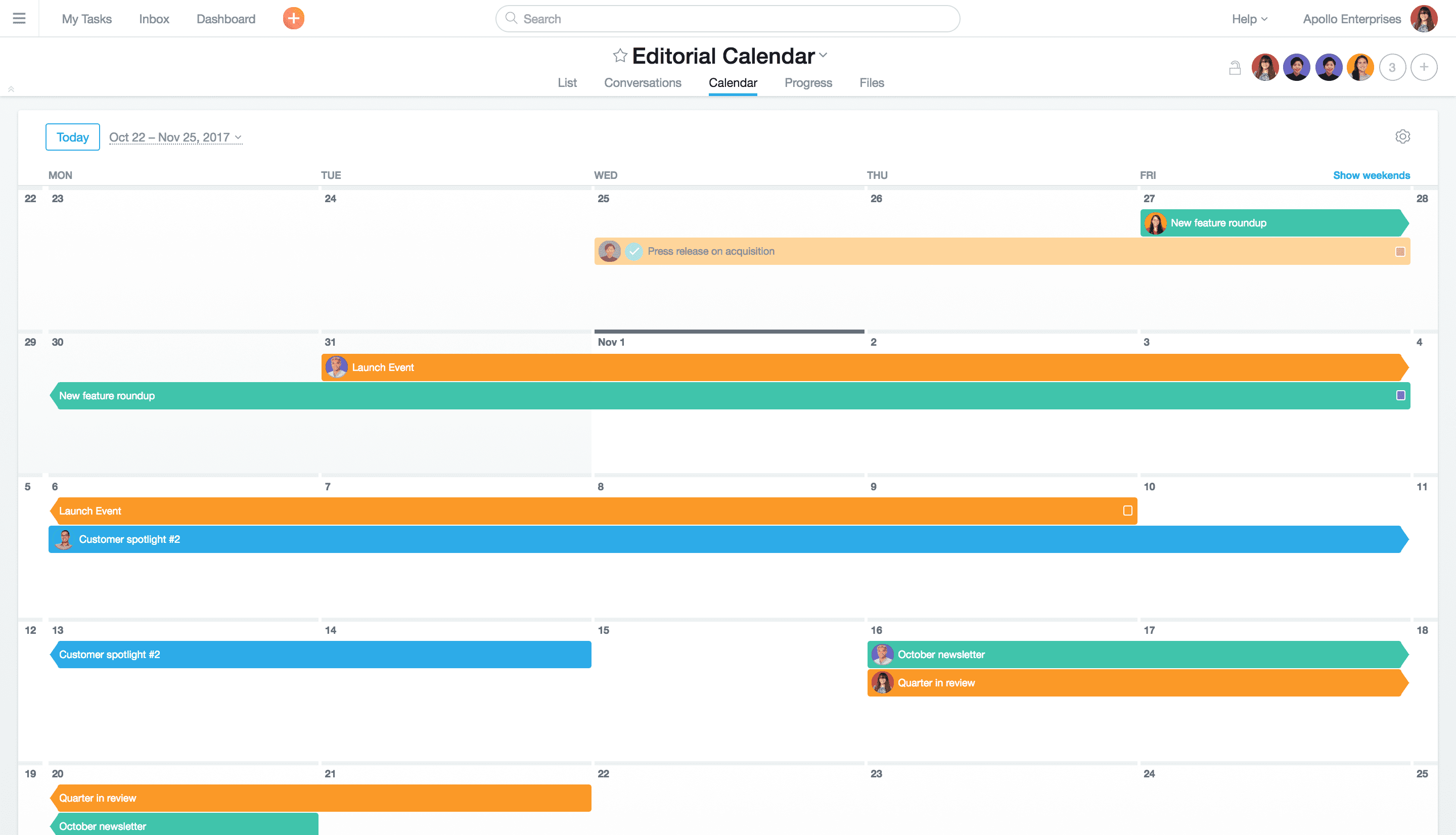This screenshot has height=835, width=1456.
Task: Expand the Help menu in top navigation
Action: [1250, 18]
